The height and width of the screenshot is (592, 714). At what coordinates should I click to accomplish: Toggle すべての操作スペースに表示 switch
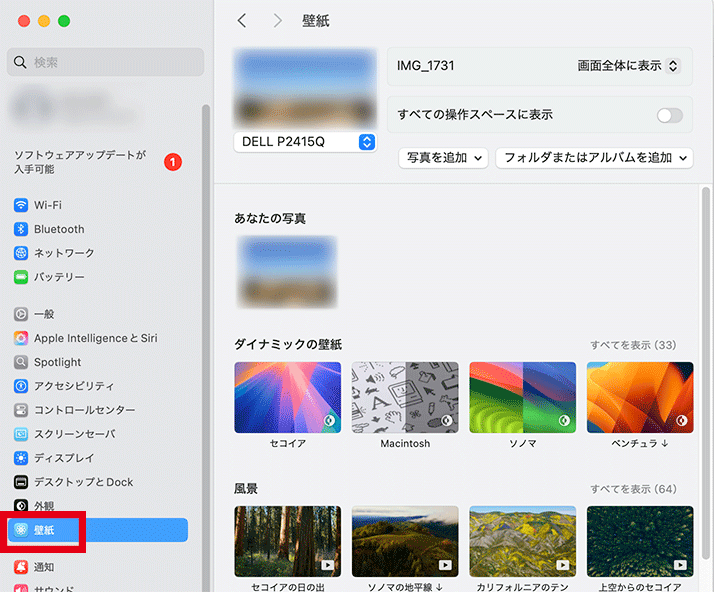pyautogui.click(x=669, y=115)
